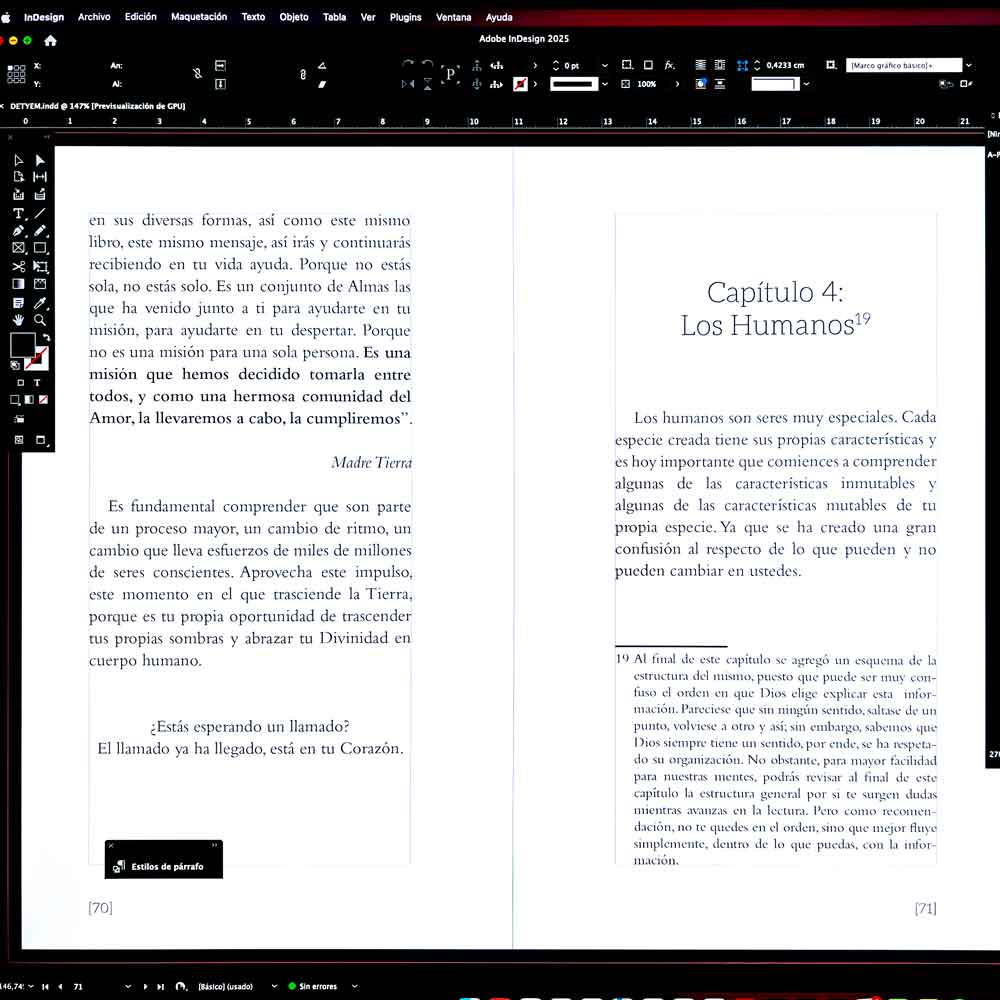Select the Type tool in toolbox
The image size is (1000, 1000).
pos(18,213)
